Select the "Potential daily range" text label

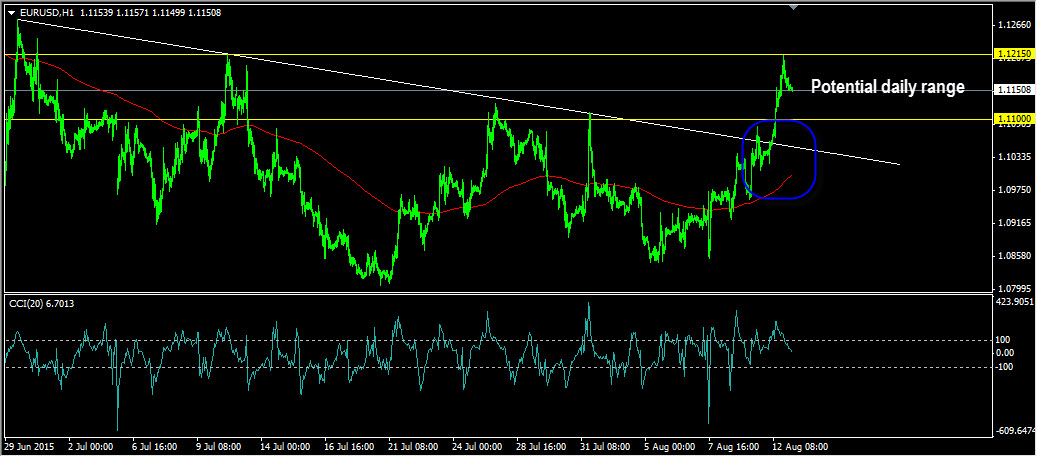[888, 87]
